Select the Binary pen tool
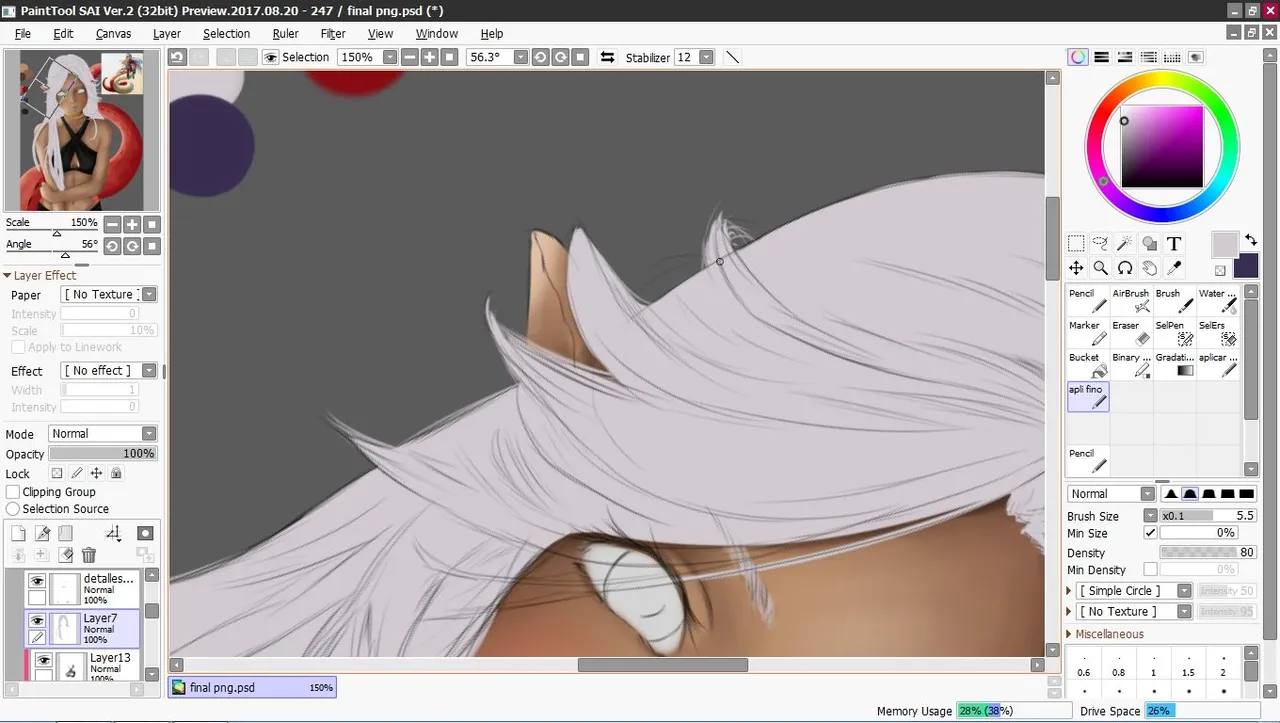The height and width of the screenshot is (723, 1280). [1131, 364]
